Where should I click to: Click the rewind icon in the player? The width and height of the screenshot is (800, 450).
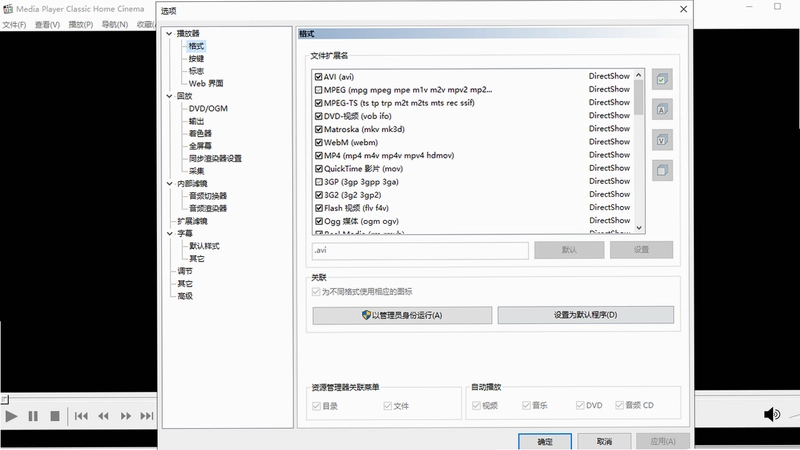tap(103, 416)
